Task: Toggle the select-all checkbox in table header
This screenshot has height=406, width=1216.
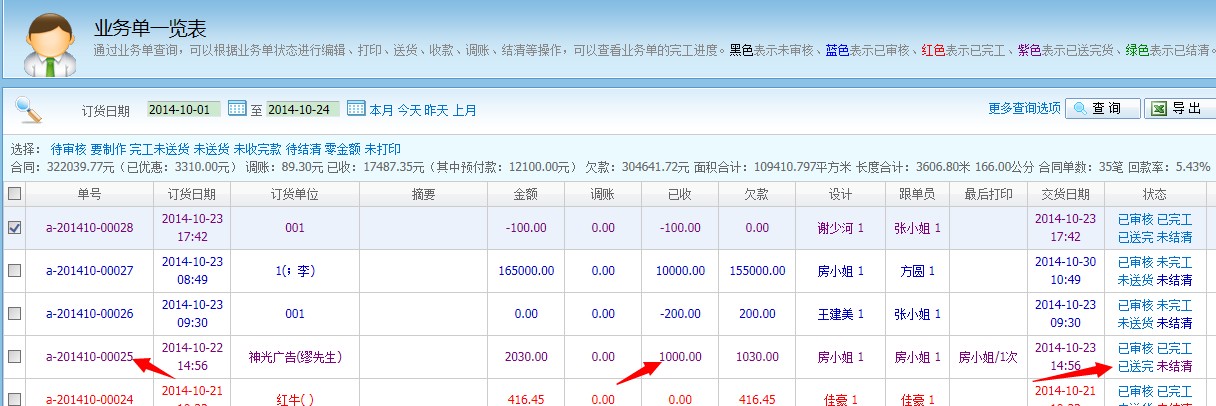Action: 14,193
